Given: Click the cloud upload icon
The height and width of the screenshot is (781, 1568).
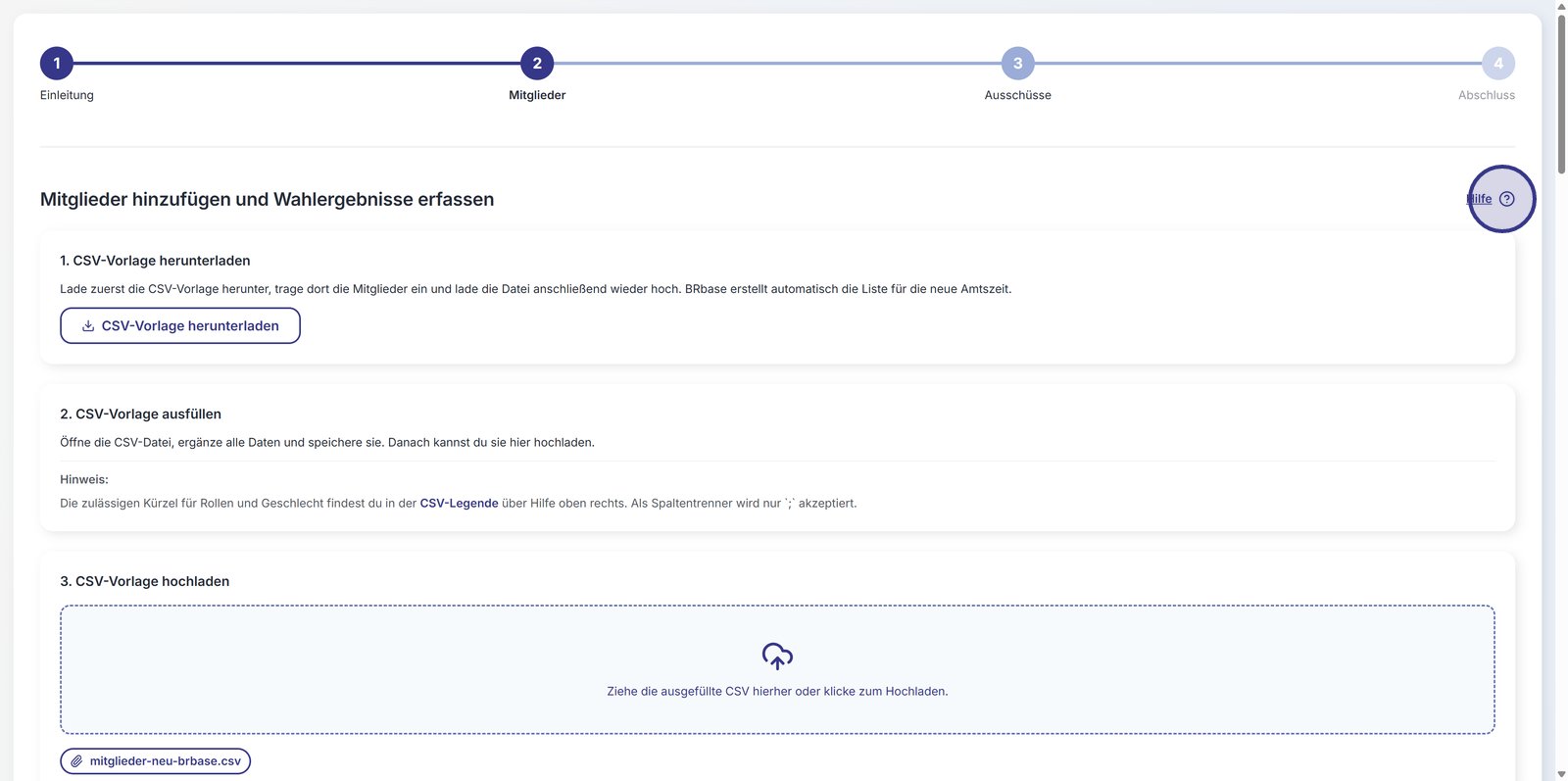Looking at the screenshot, I should (x=777, y=656).
